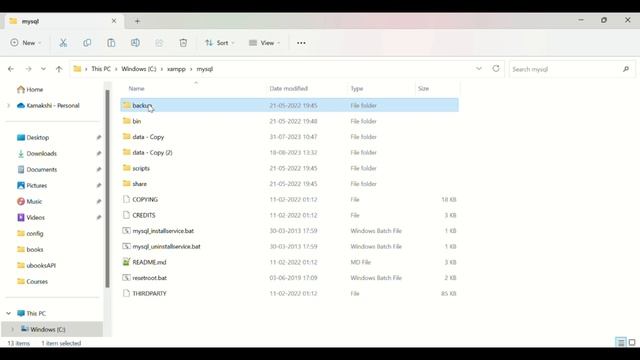The height and width of the screenshot is (360, 640).
Task: Expand Kamakshi - Personal tree node
Action: [x=9, y=106]
